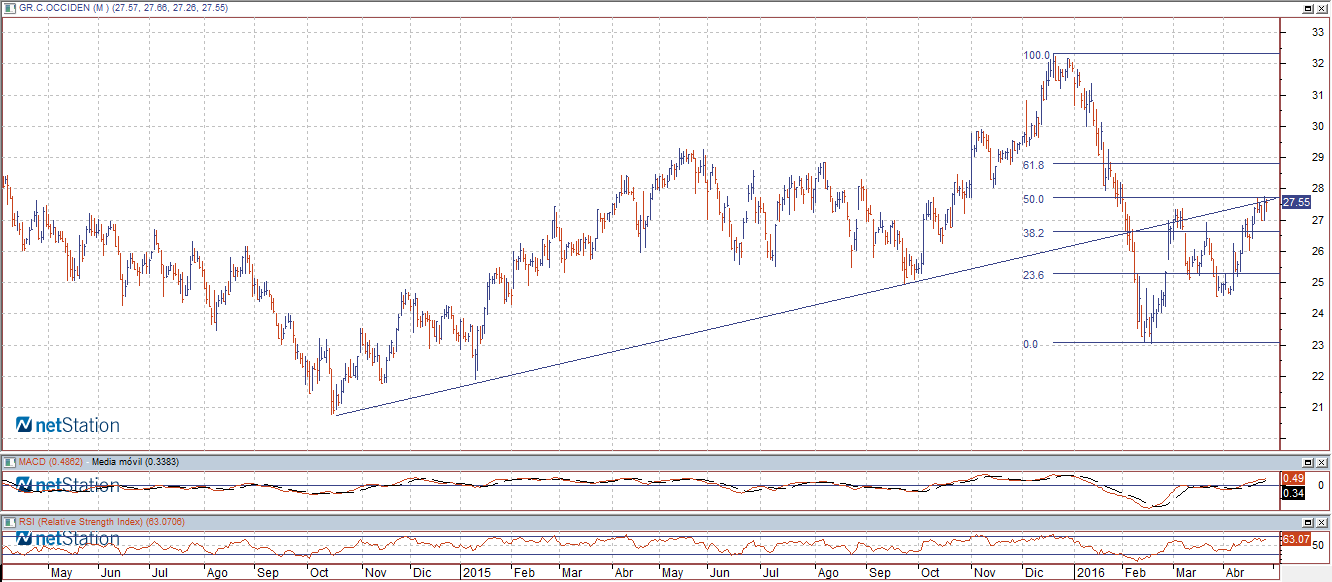Select the 61.8 Fibonacci retracement level label
This screenshot has width=1332, height=582.
(1034, 165)
